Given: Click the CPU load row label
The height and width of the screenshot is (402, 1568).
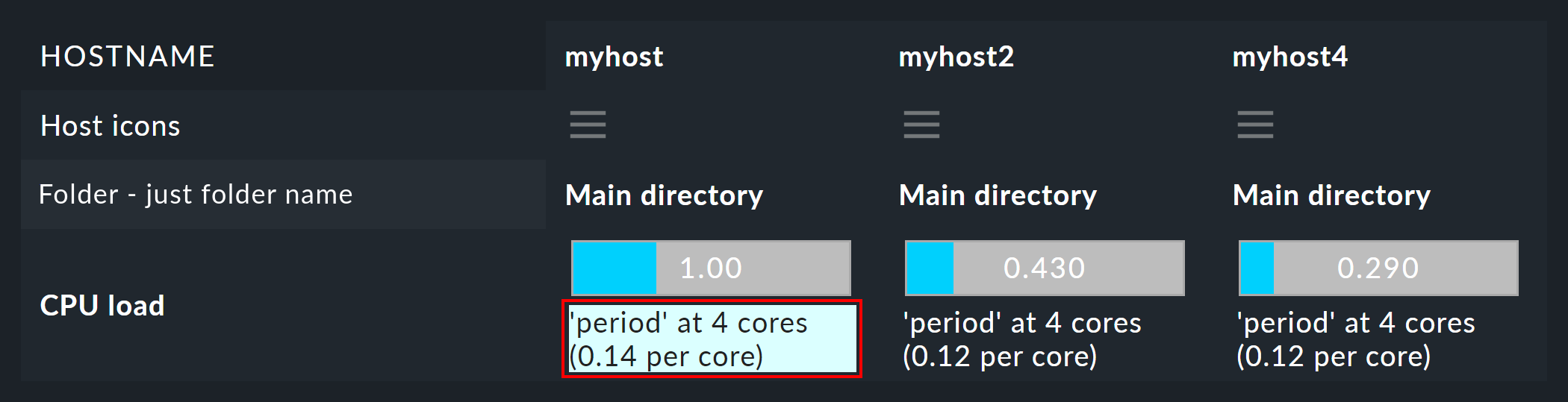Looking at the screenshot, I should click(102, 306).
